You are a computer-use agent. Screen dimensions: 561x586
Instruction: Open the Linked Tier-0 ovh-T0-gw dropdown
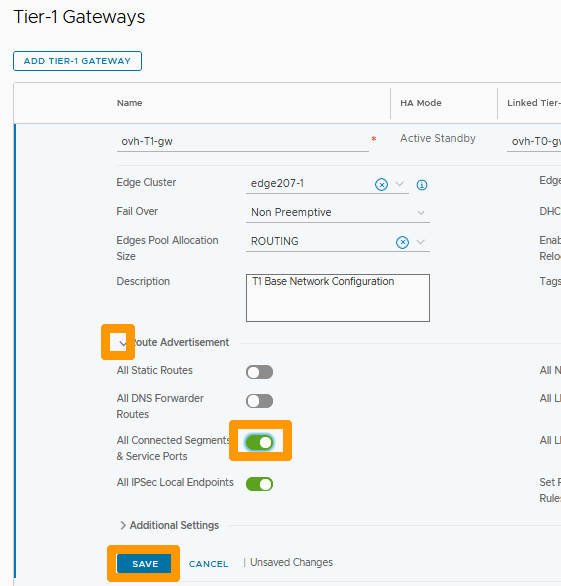point(534,142)
